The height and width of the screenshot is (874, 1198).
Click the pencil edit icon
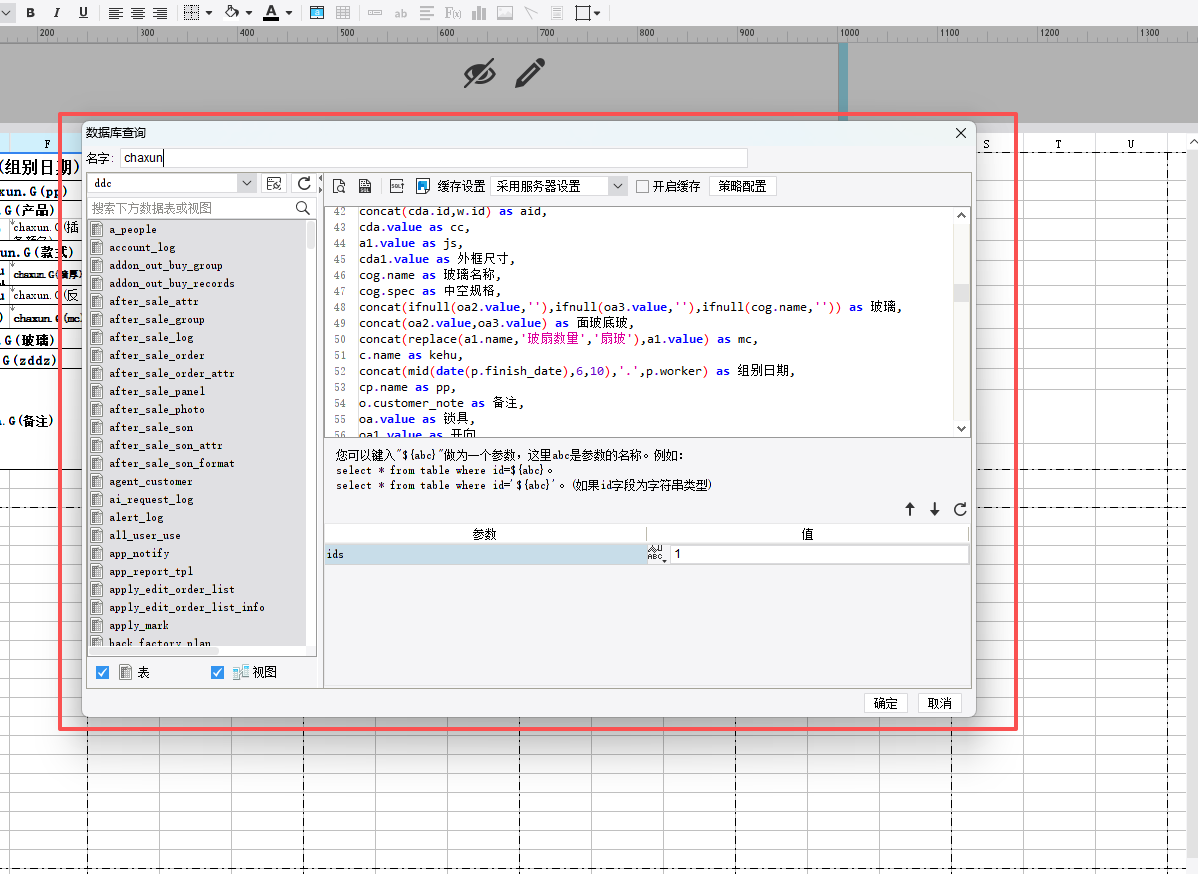point(530,73)
